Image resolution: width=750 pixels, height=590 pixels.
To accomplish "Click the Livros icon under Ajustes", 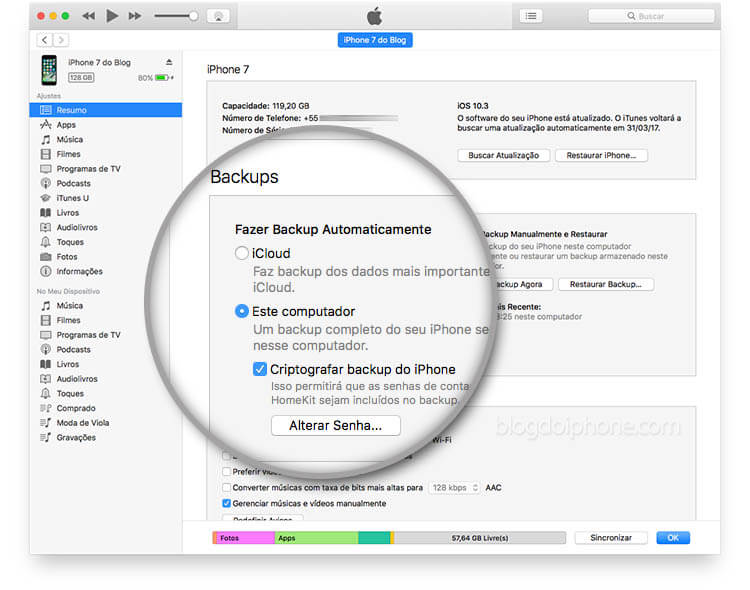I will (45, 212).
